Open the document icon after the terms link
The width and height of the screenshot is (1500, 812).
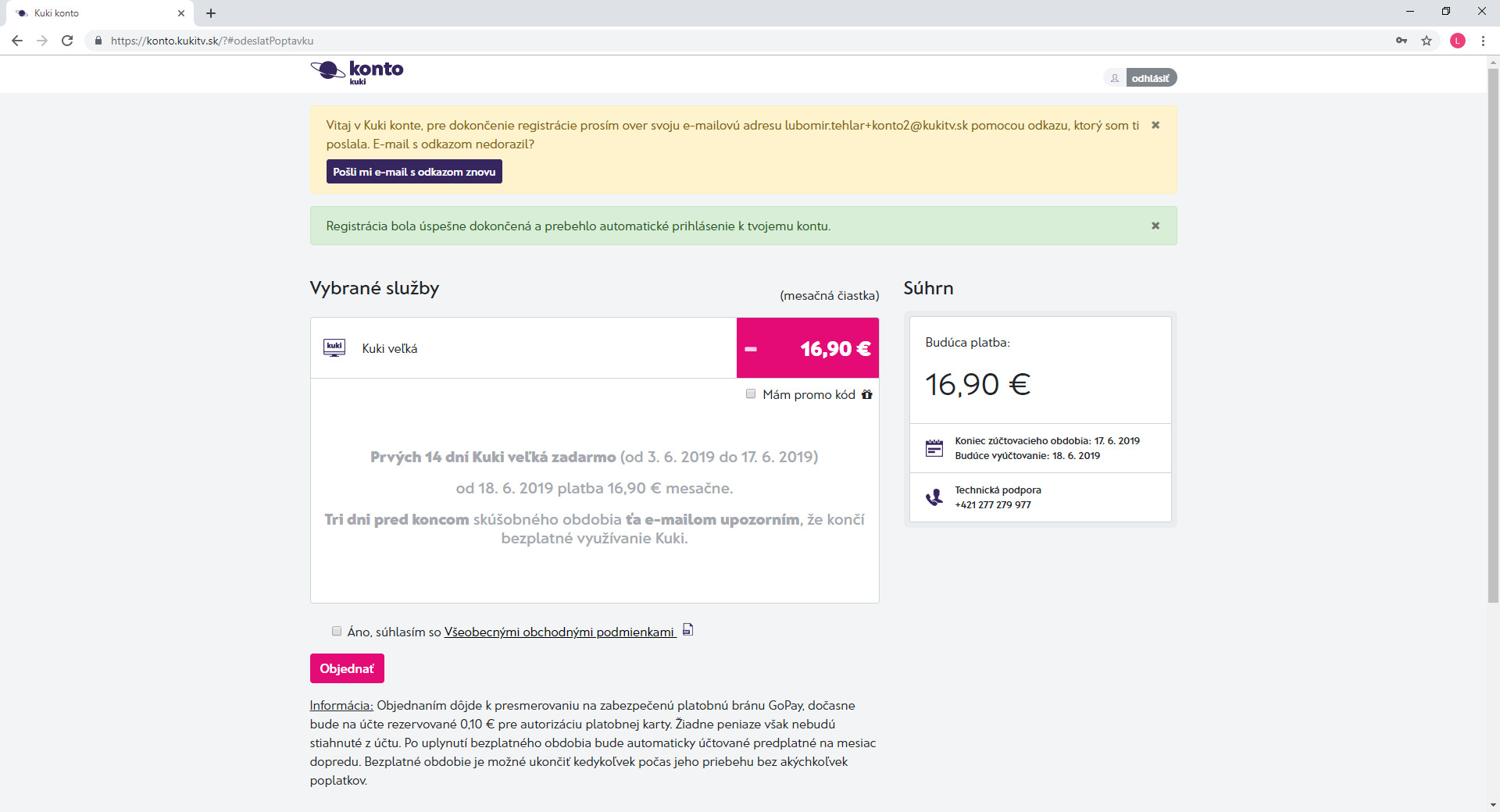click(x=687, y=629)
